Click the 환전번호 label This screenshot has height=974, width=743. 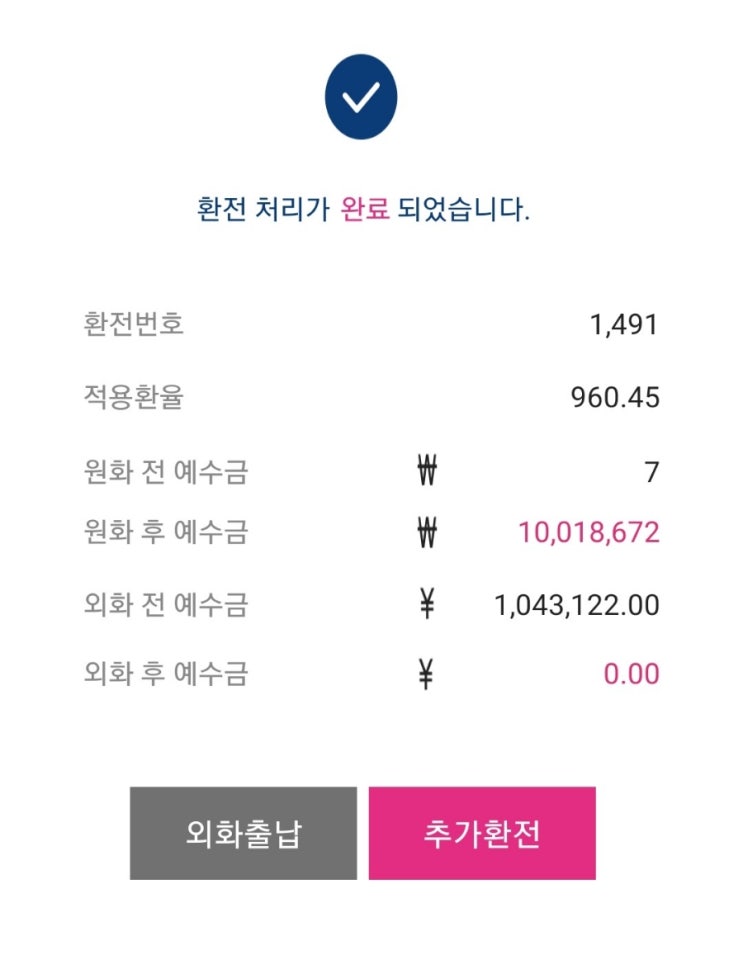point(134,324)
